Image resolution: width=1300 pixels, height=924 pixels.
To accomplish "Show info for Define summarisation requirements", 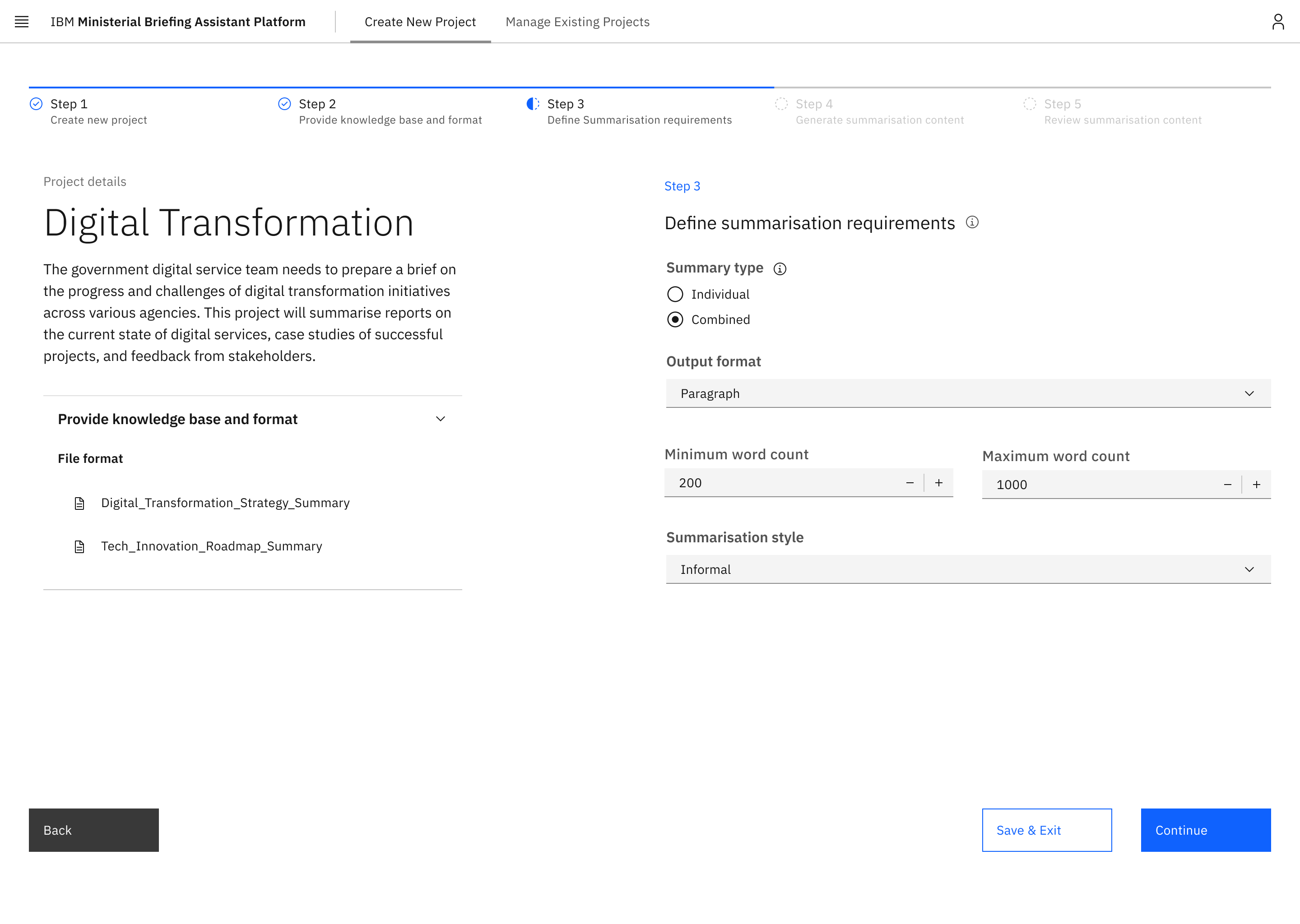I will point(972,222).
